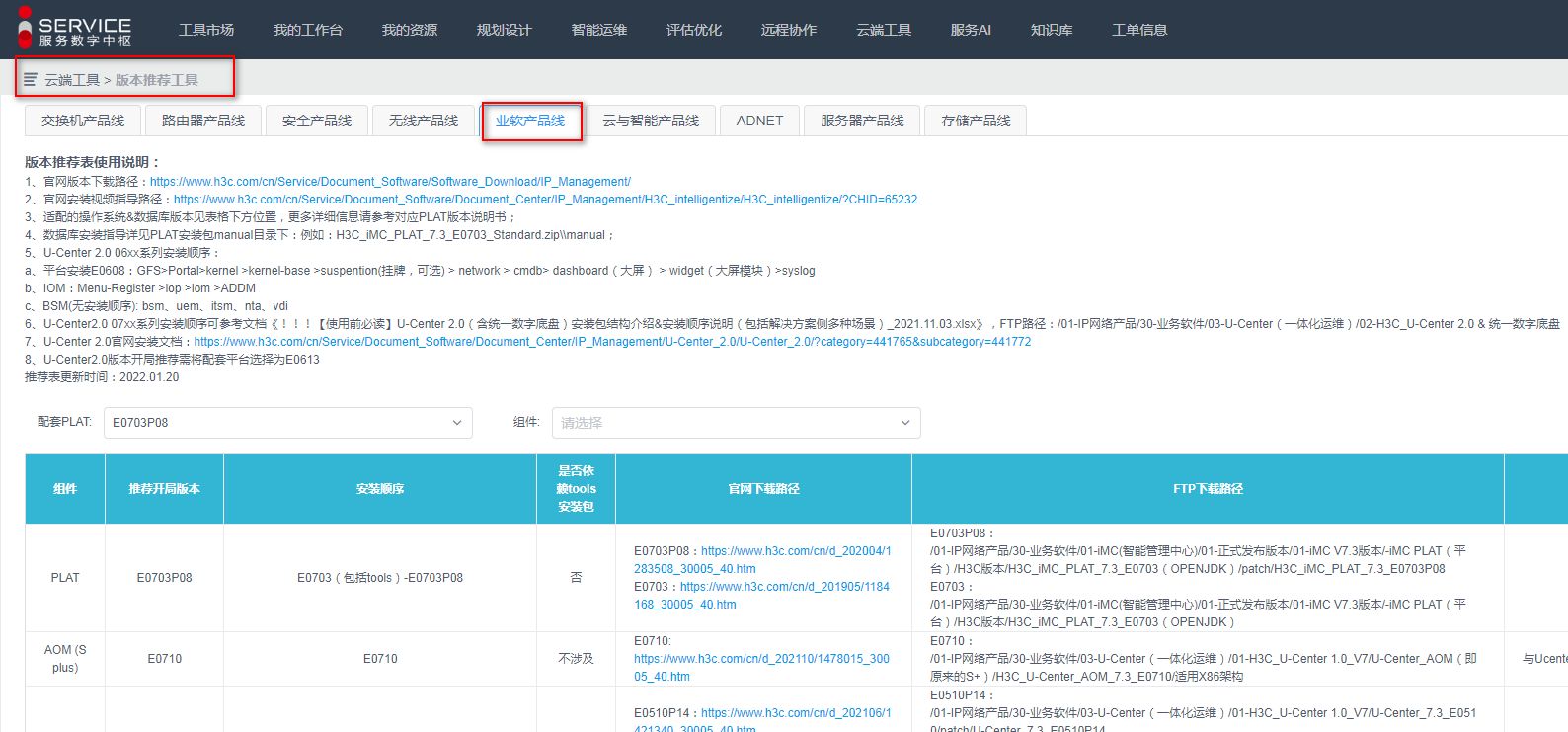Open 我的工作台 menu item
This screenshot has height=732, width=1568.
(308, 30)
